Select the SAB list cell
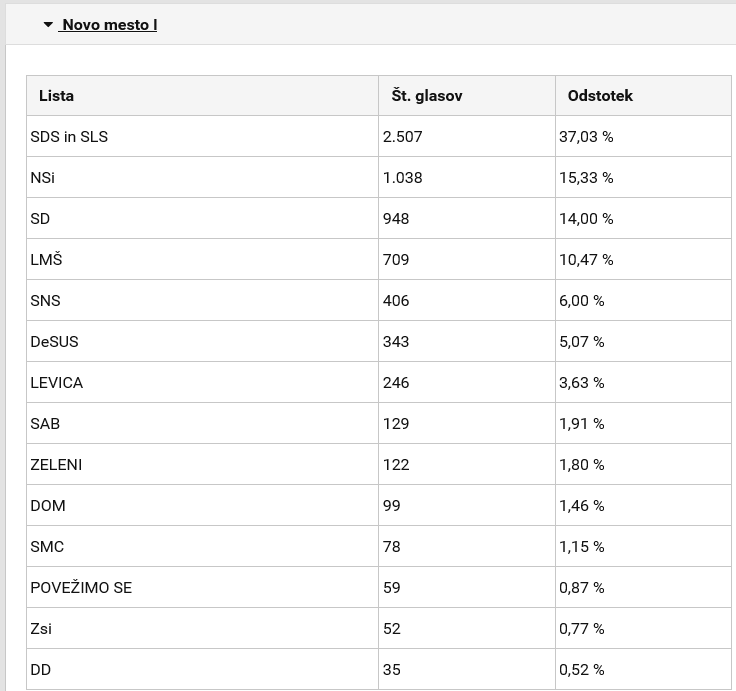736x691 pixels. (x=203, y=423)
